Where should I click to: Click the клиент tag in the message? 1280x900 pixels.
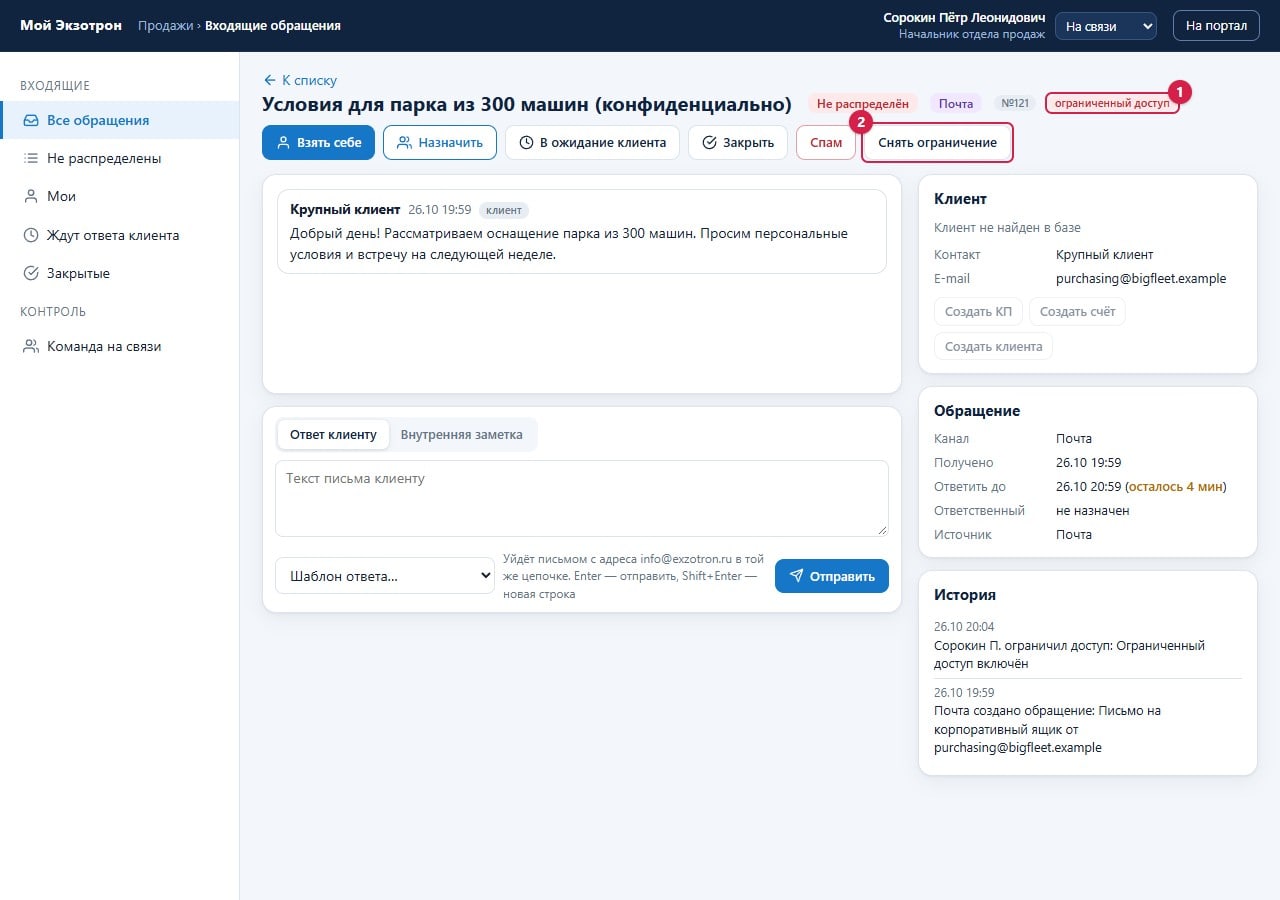pos(504,210)
